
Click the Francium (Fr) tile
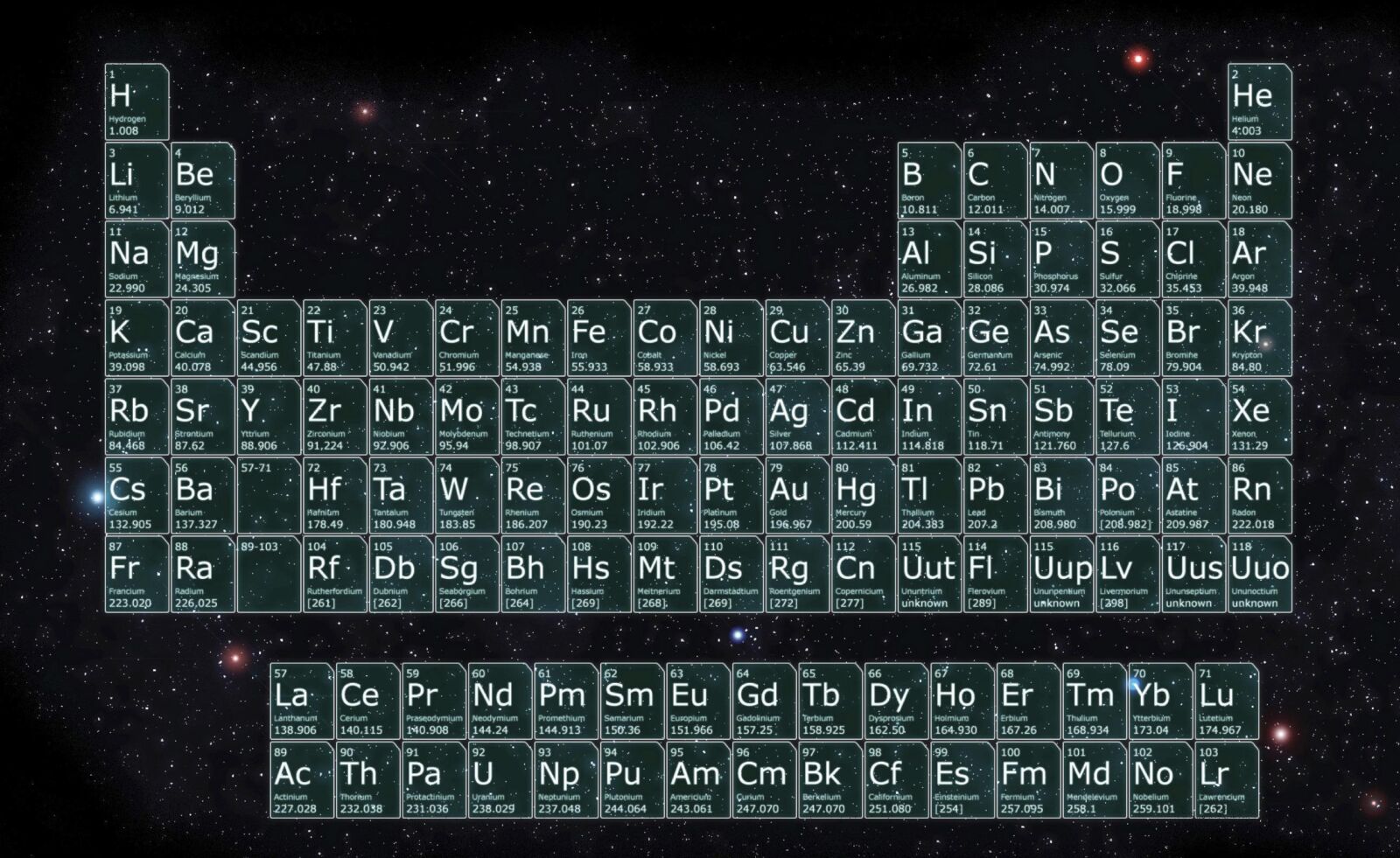[136, 574]
